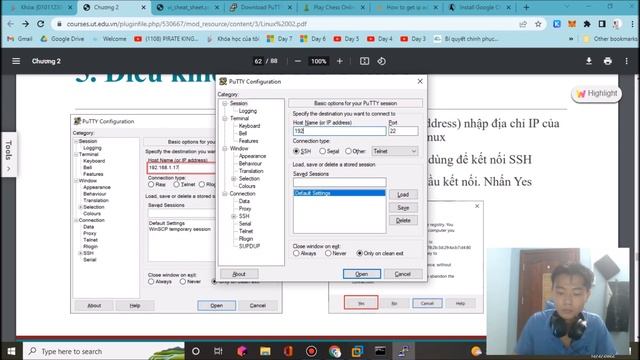Collapse the Window tree node
This screenshot has height=360, width=640.
tap(225, 149)
